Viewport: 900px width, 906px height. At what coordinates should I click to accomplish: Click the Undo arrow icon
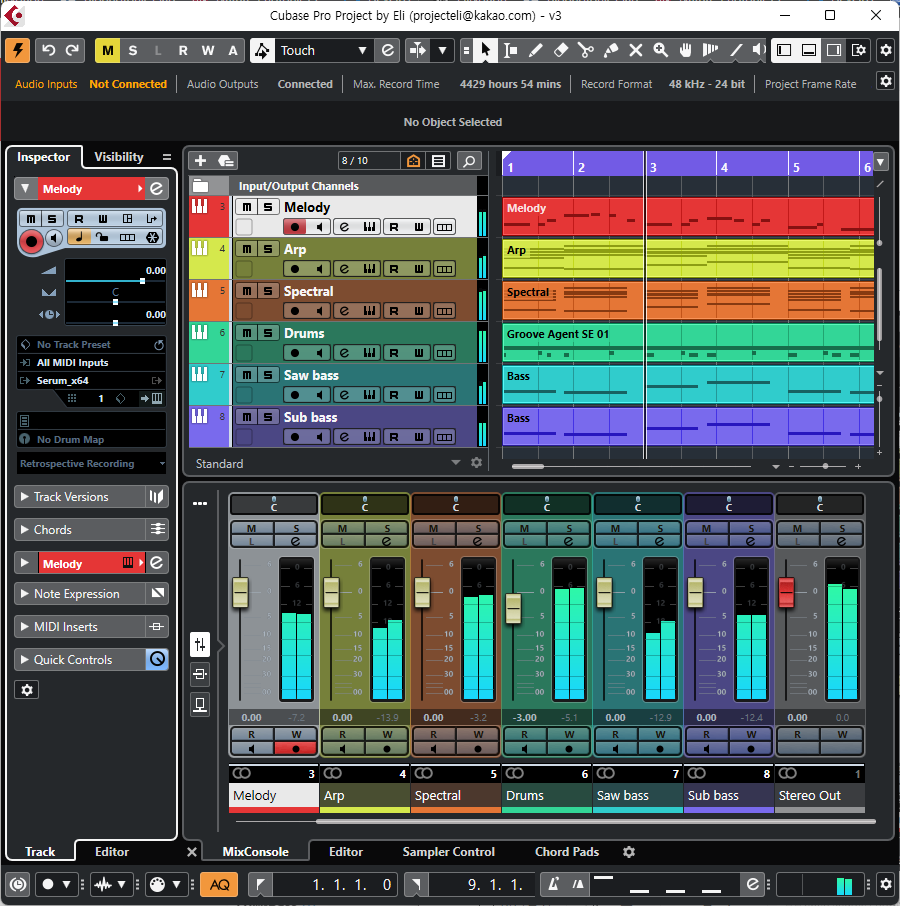(x=49, y=51)
